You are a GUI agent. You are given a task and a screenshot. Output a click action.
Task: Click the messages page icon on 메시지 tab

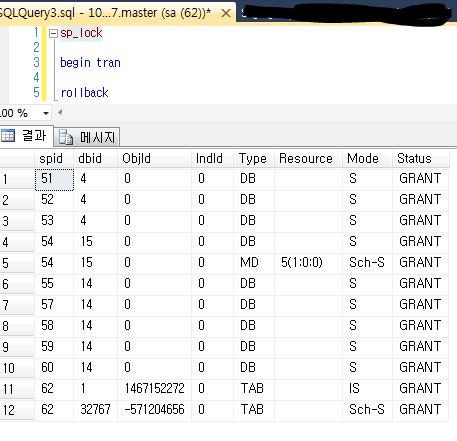click(66, 137)
